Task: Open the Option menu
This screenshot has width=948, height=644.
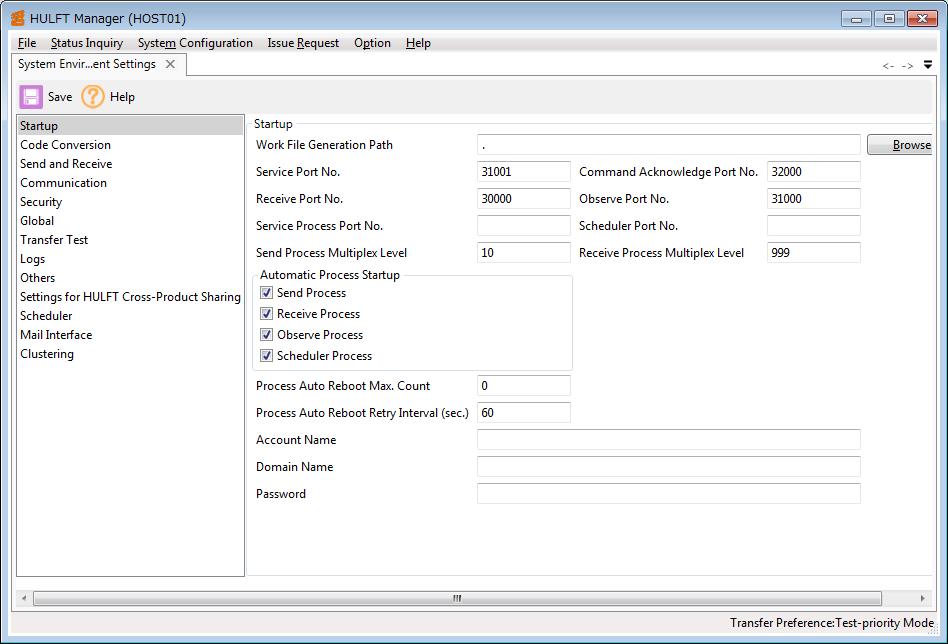Action: click(372, 43)
